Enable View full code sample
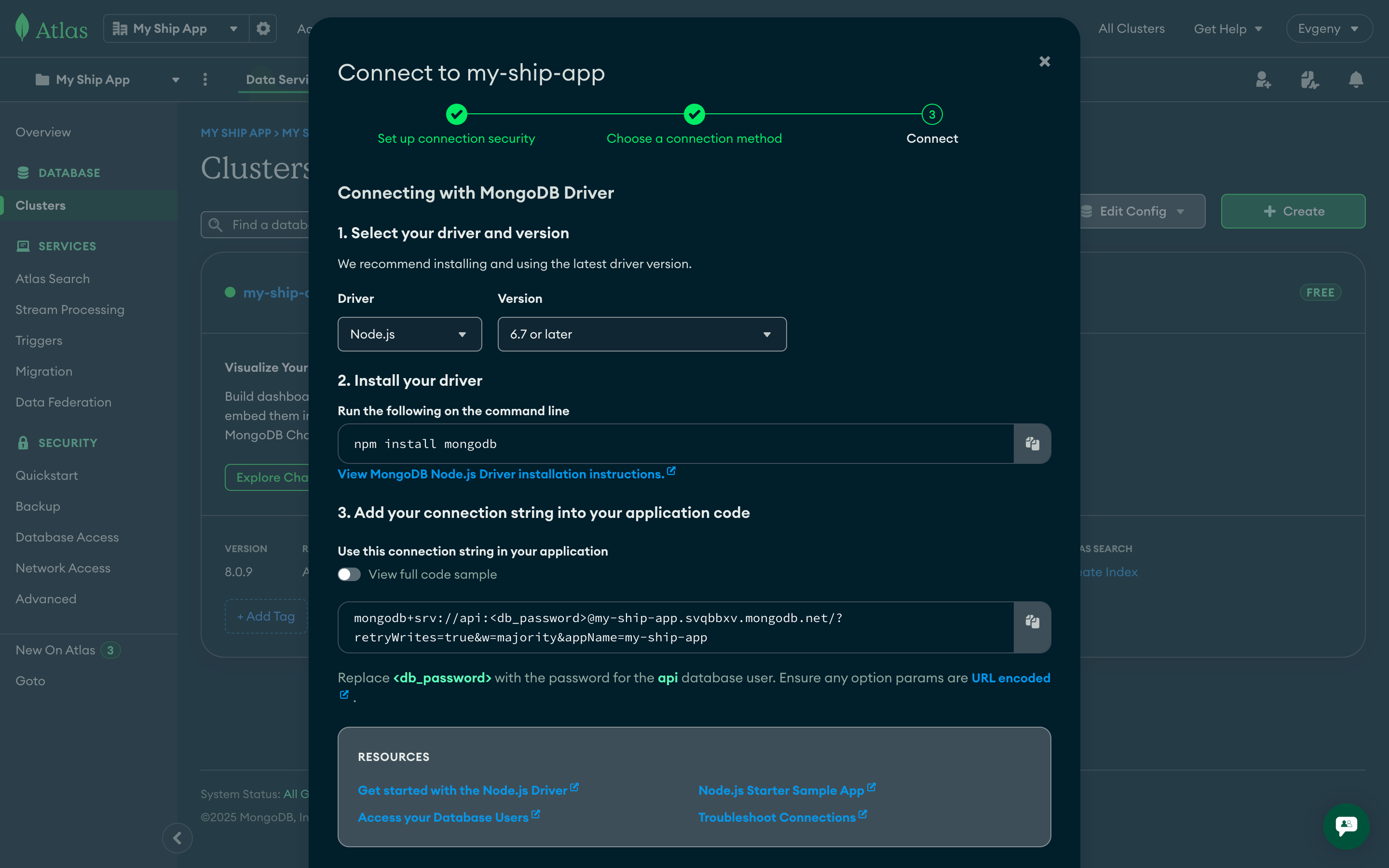1389x868 pixels. click(x=348, y=574)
